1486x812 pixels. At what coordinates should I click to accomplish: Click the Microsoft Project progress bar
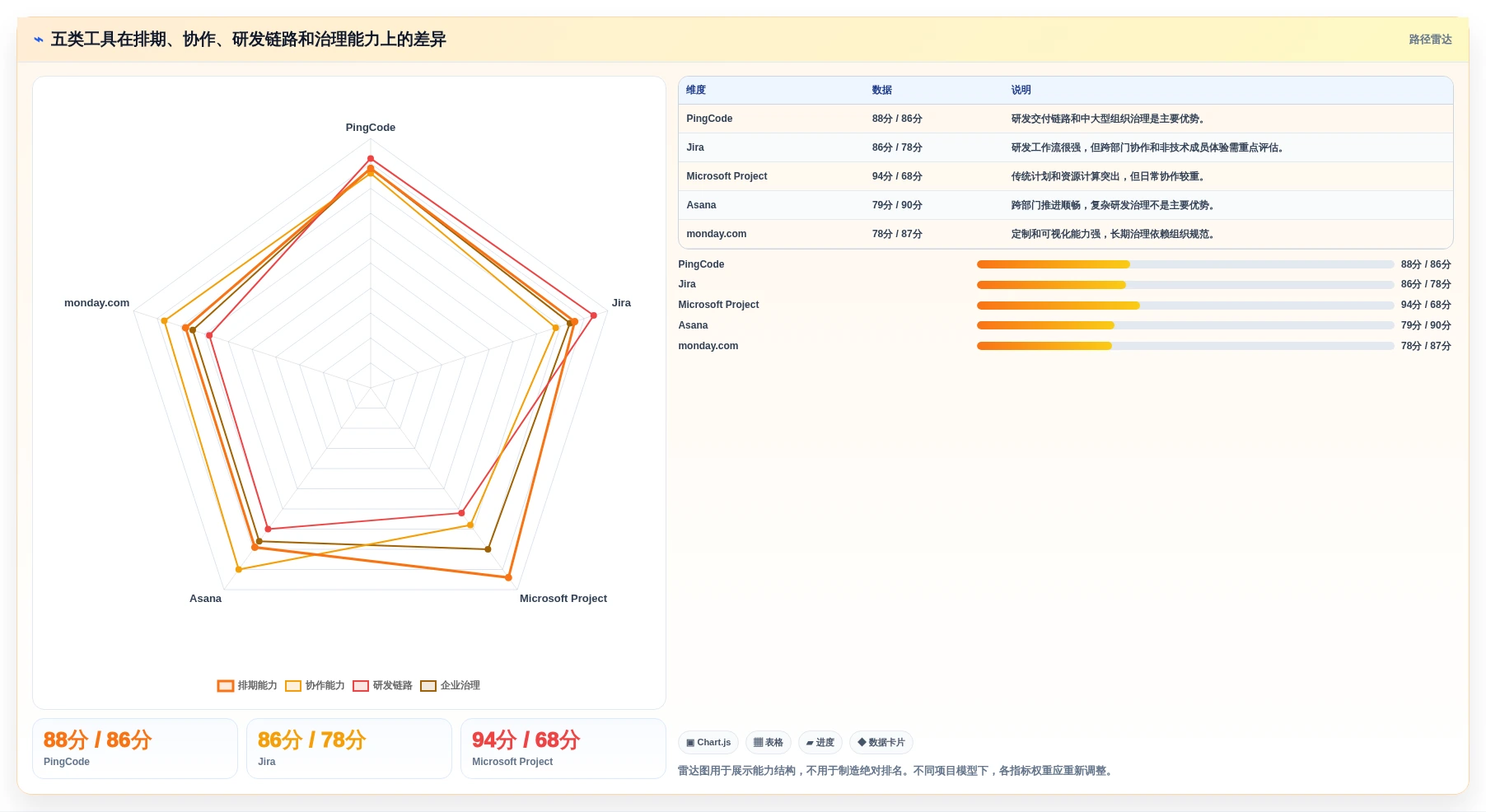tap(1185, 306)
